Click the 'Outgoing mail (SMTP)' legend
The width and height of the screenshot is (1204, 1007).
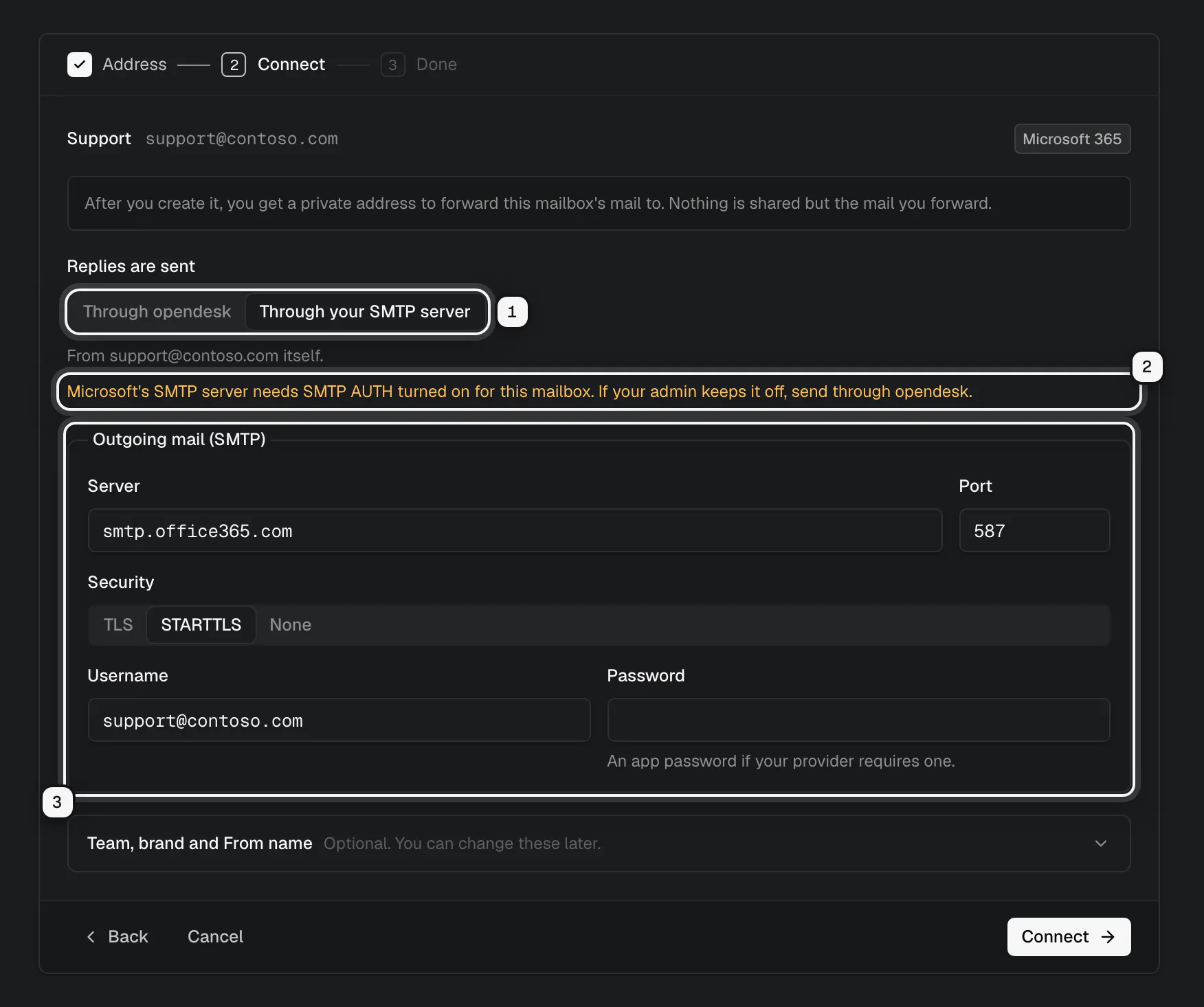[179, 440]
